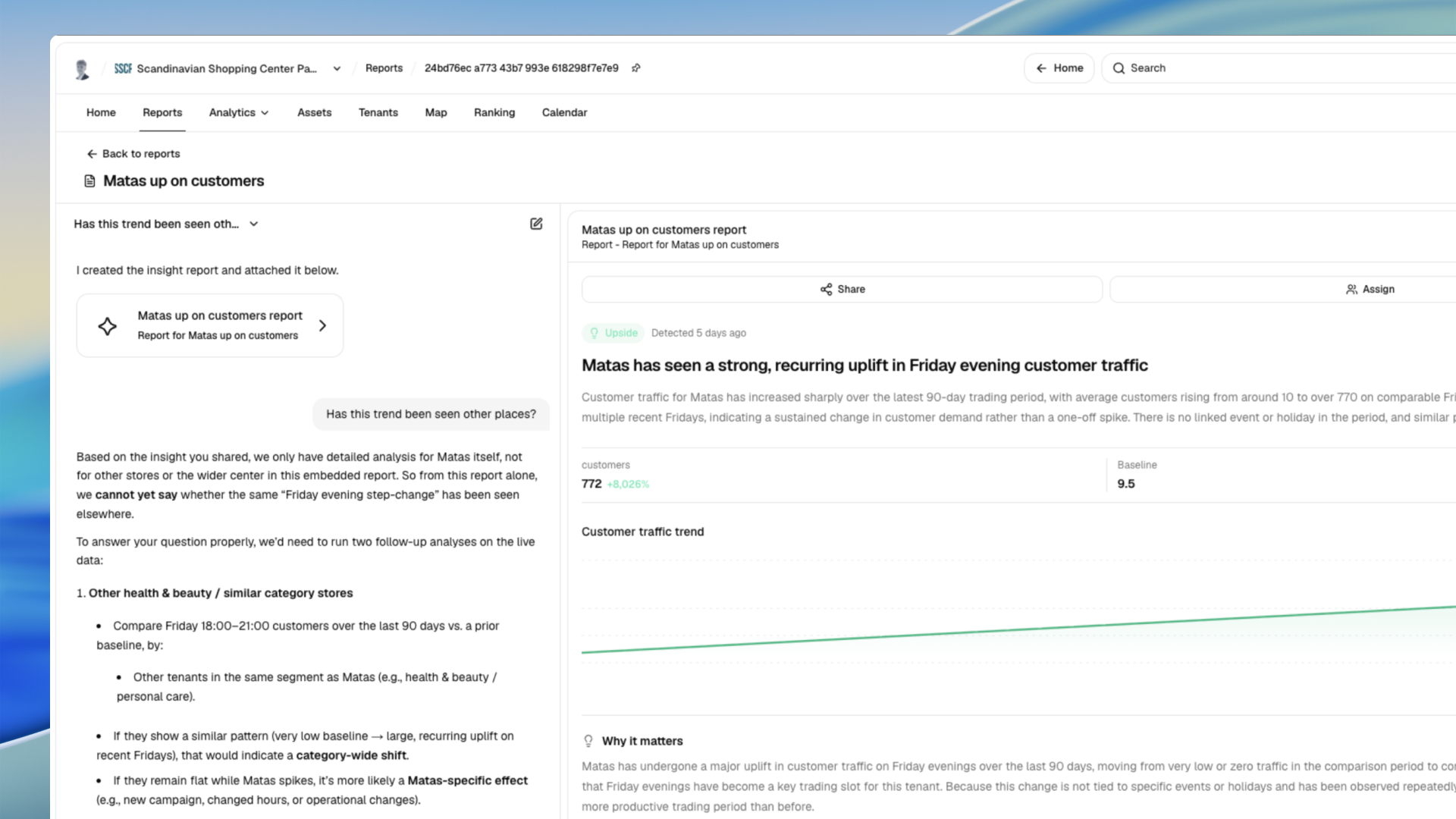Expand the Scandinavian Shopping Center workspace dropdown

point(337,68)
